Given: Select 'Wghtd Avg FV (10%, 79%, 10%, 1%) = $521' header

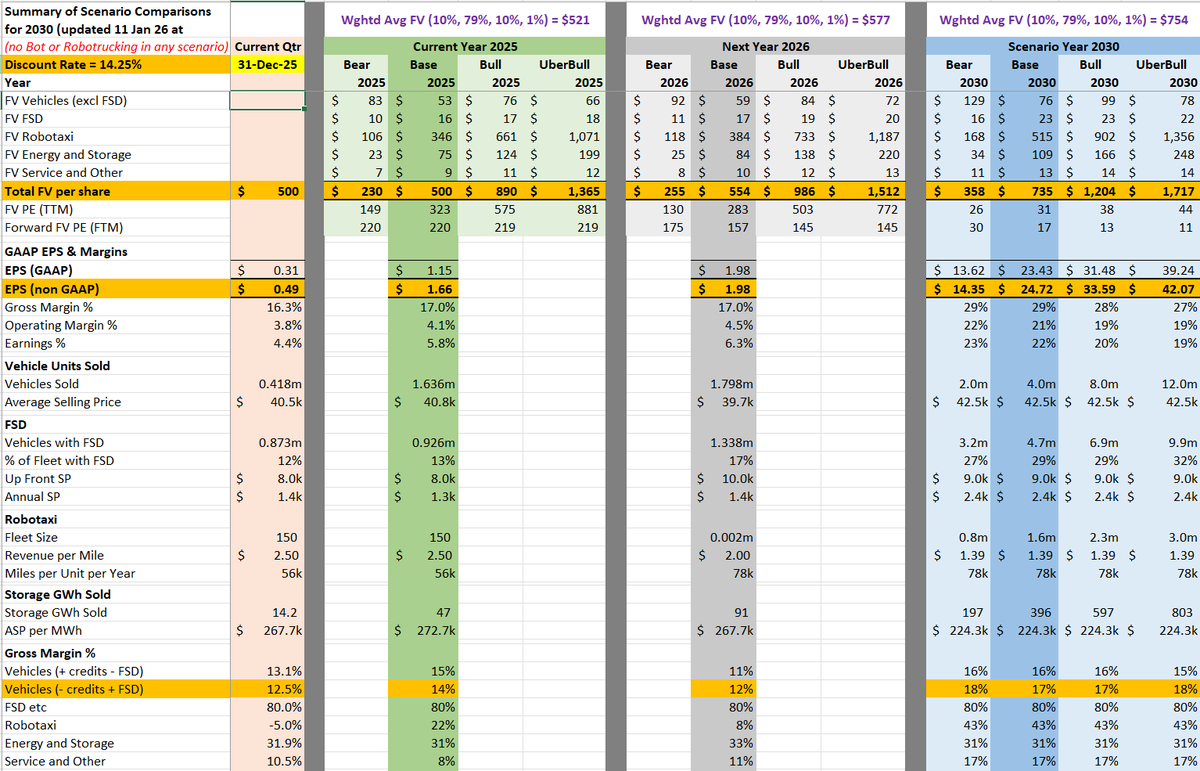Looking at the screenshot, I should point(465,19).
